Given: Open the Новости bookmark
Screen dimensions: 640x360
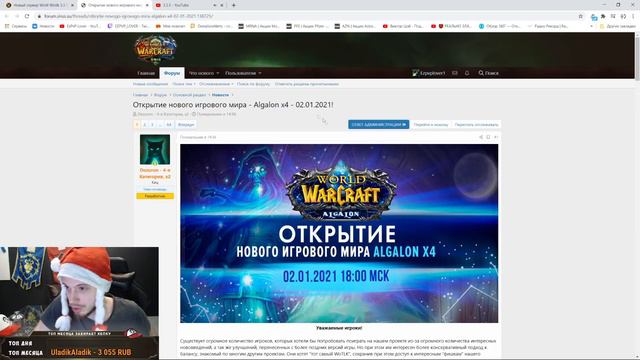Looking at the screenshot, I should pos(43,26).
